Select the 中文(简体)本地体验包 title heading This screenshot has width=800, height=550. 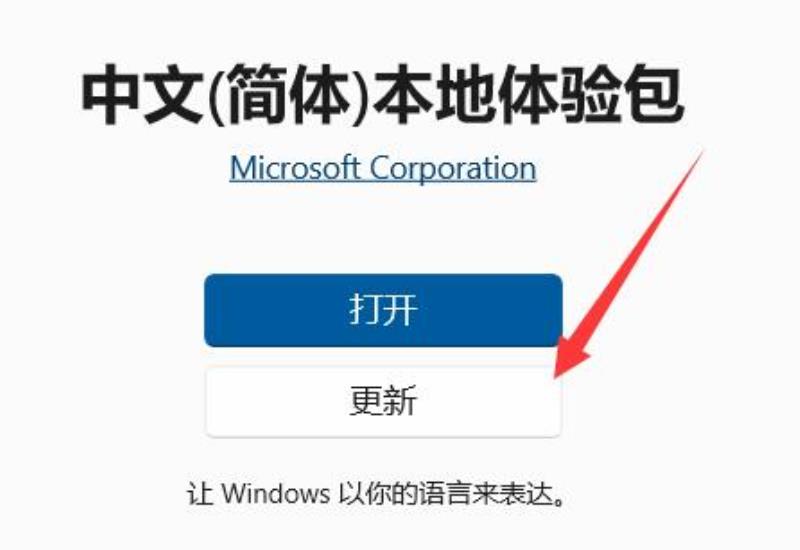coord(382,95)
